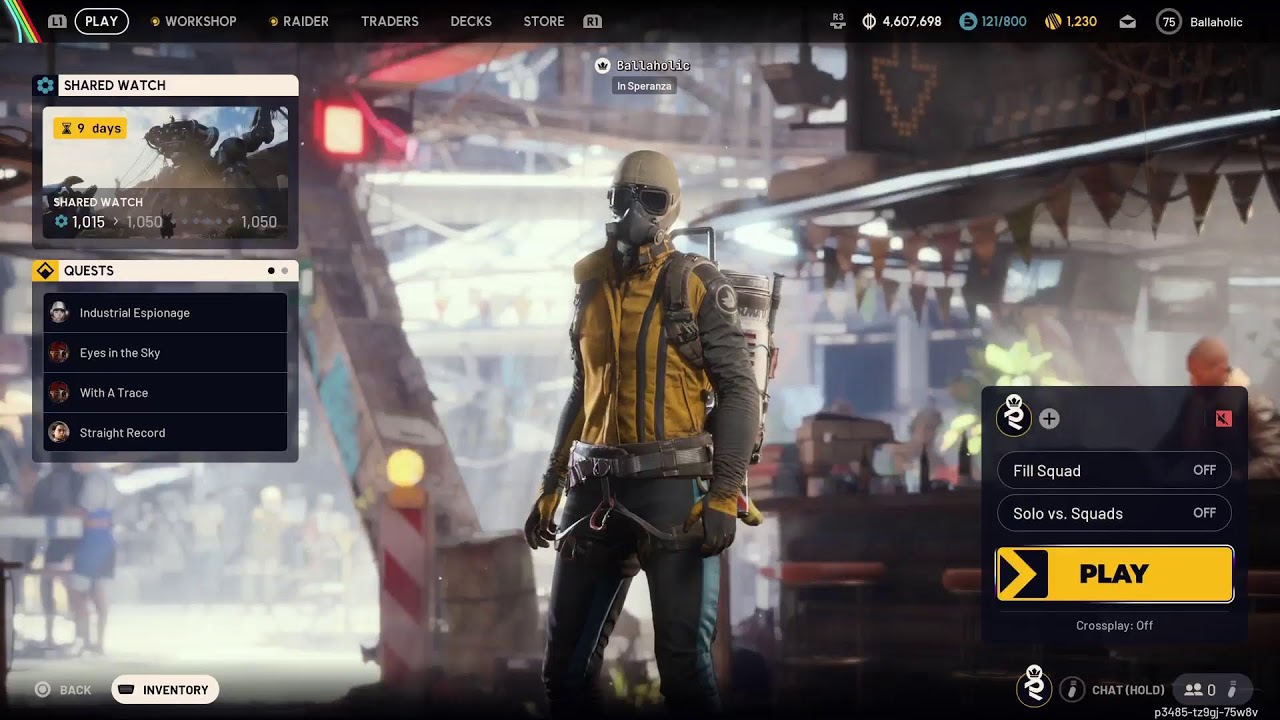
Task: Click the Crossplay: Off label
Action: tap(1114, 626)
